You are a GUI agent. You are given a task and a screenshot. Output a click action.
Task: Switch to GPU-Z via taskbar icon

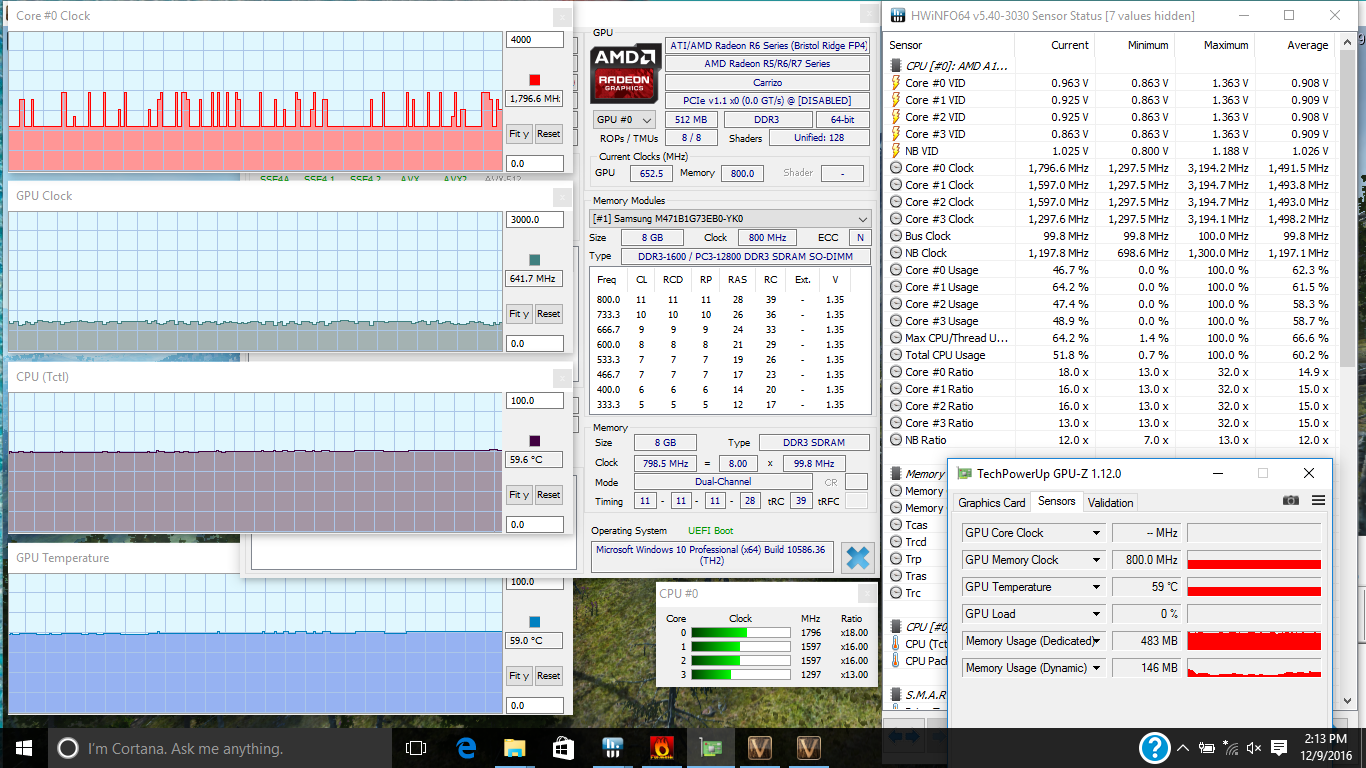[x=710, y=748]
